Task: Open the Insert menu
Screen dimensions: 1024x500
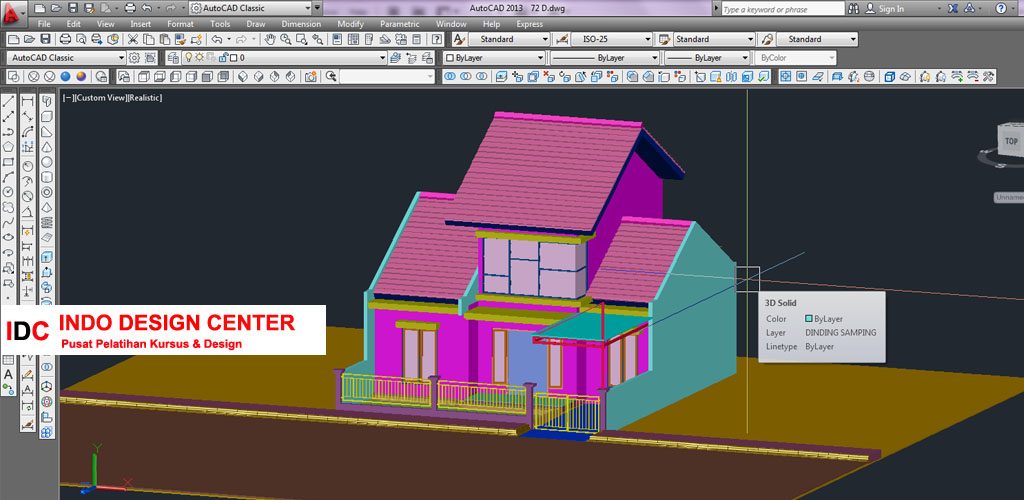Action: pos(140,24)
